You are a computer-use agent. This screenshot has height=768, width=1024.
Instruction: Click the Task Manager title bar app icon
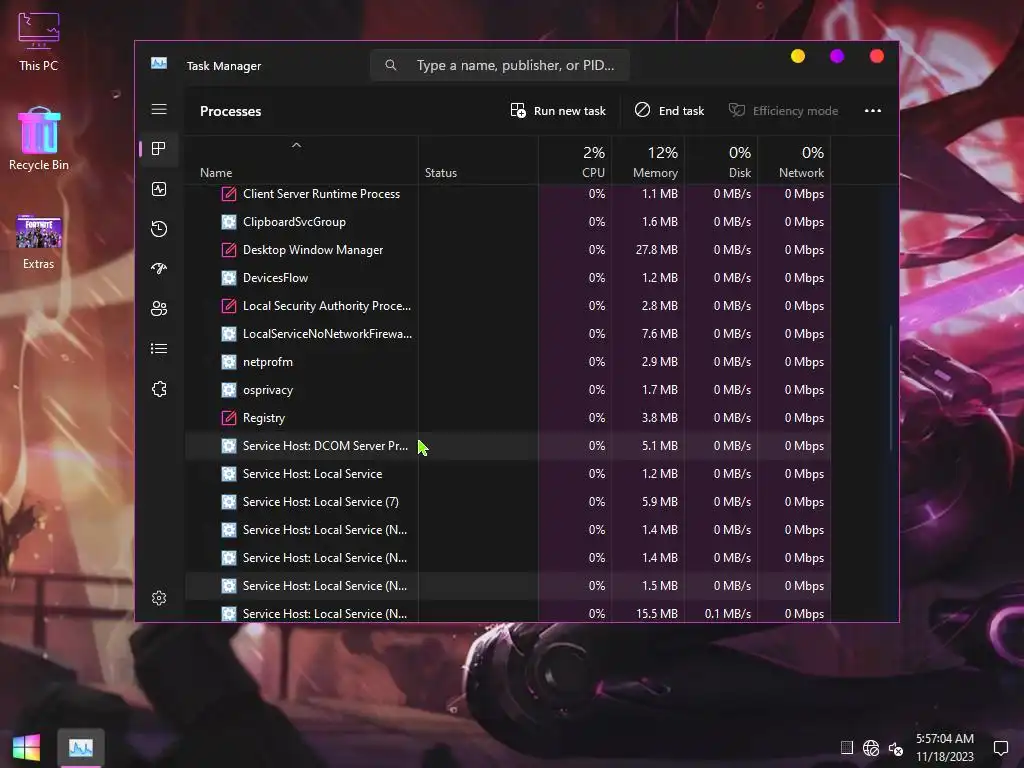click(x=159, y=63)
